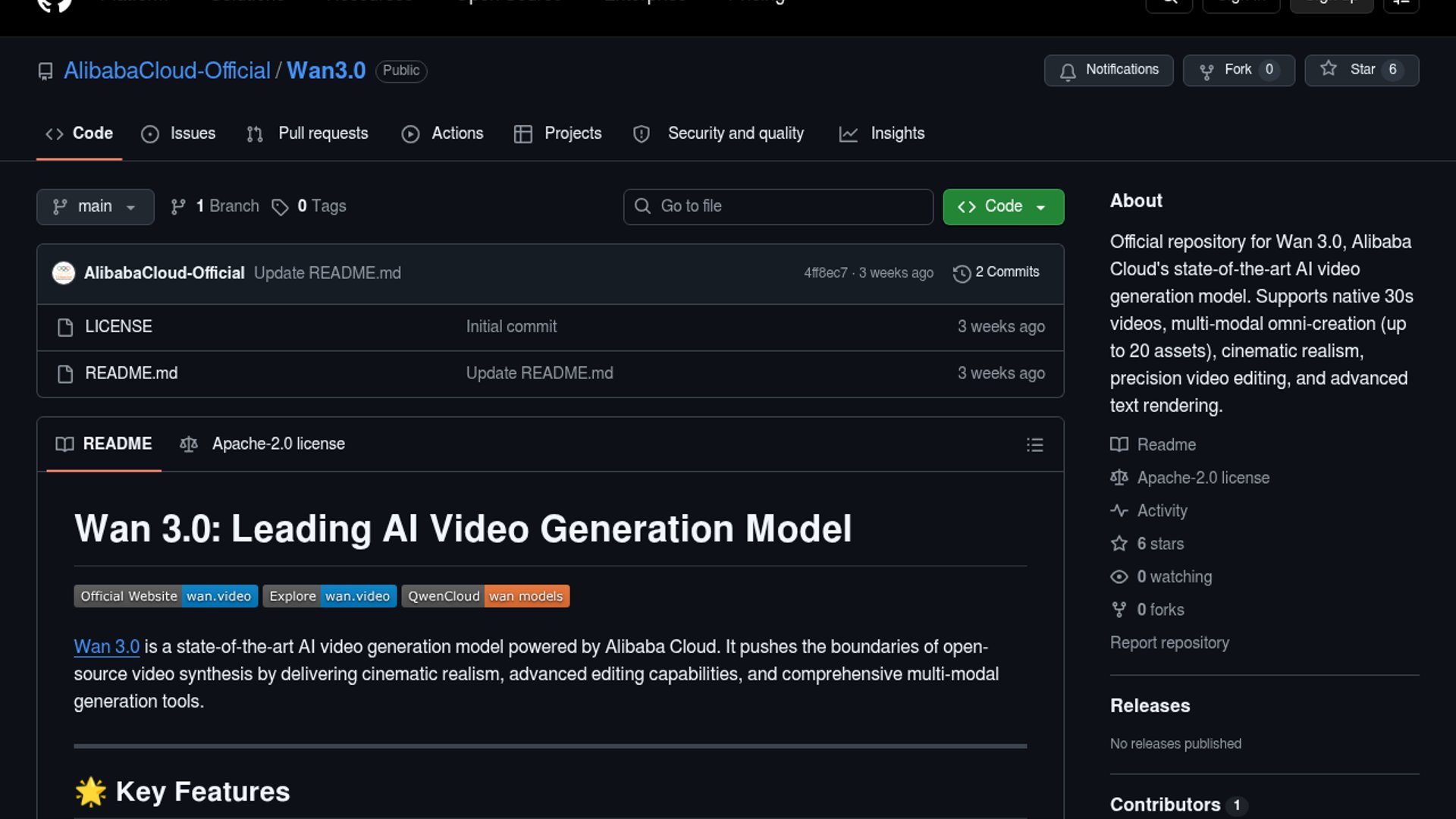The height and width of the screenshot is (819, 1456).
Task: Open Apache-2.0 license link in About sidebar
Action: (x=1203, y=478)
